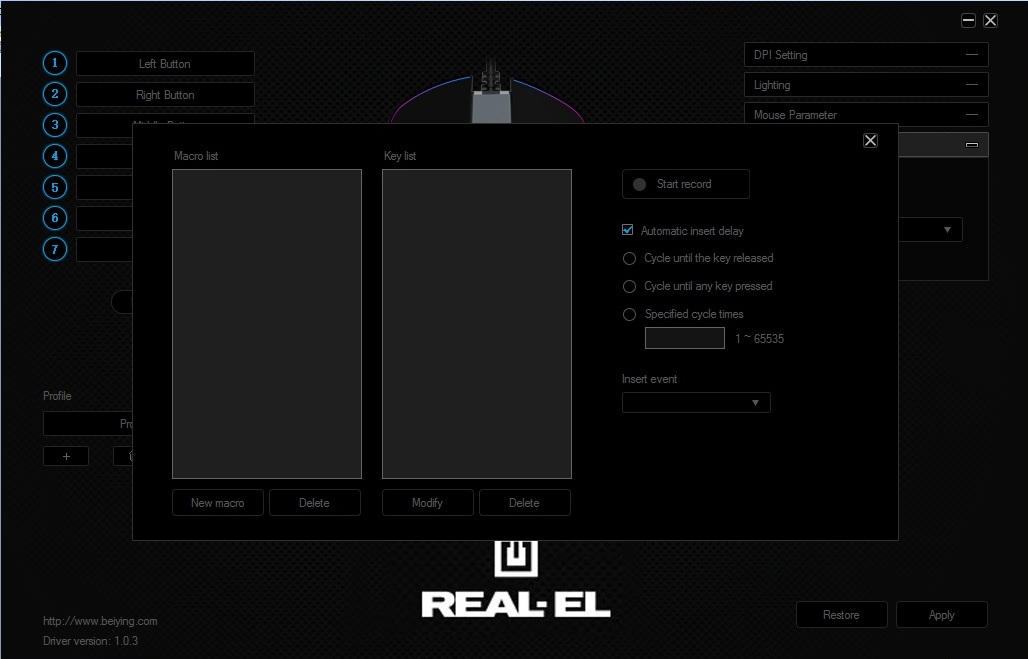Select the number 7 button circle

[55, 249]
